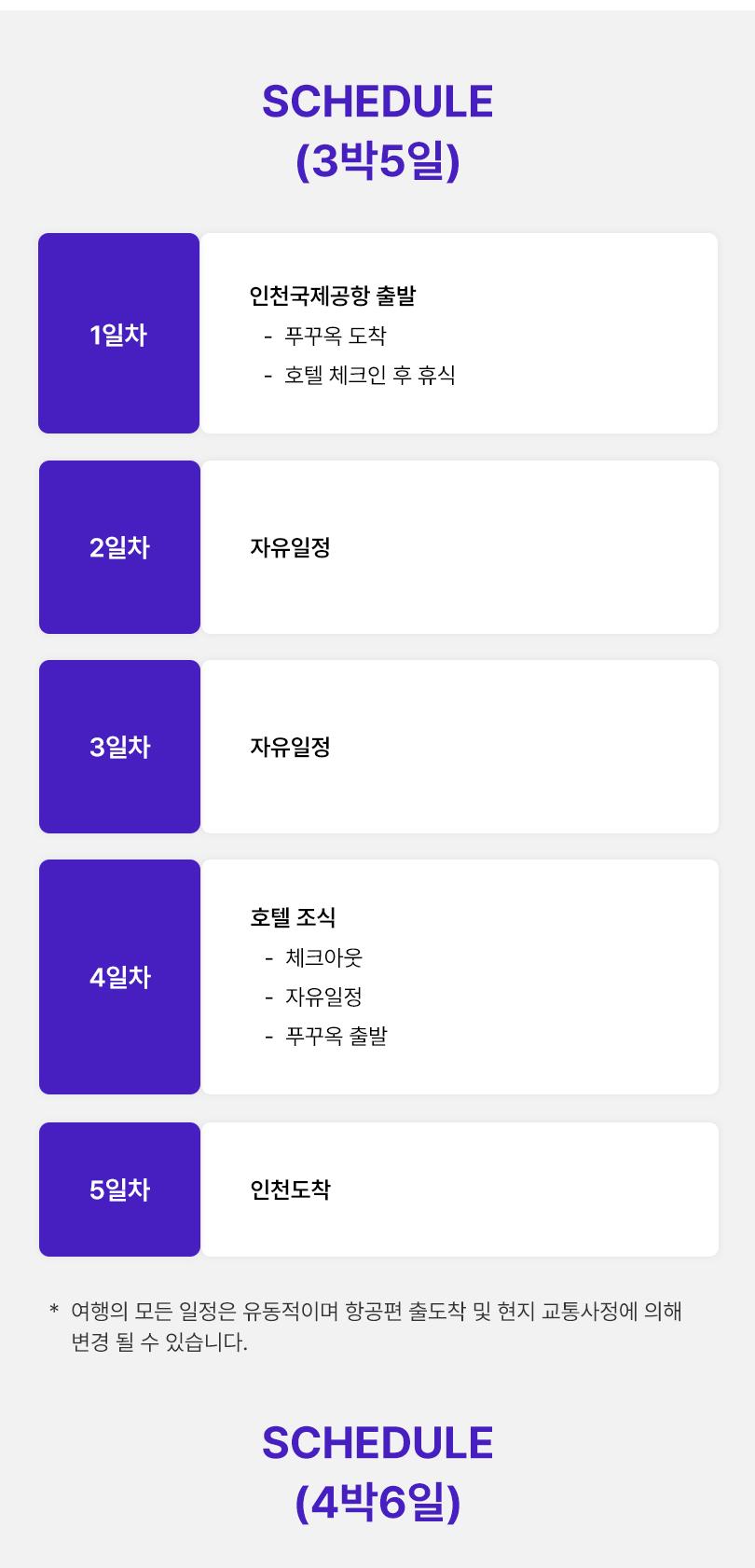This screenshot has width=755, height=1568.
Task: Click 자유일정 in the 2일차 card
Action: (290, 547)
